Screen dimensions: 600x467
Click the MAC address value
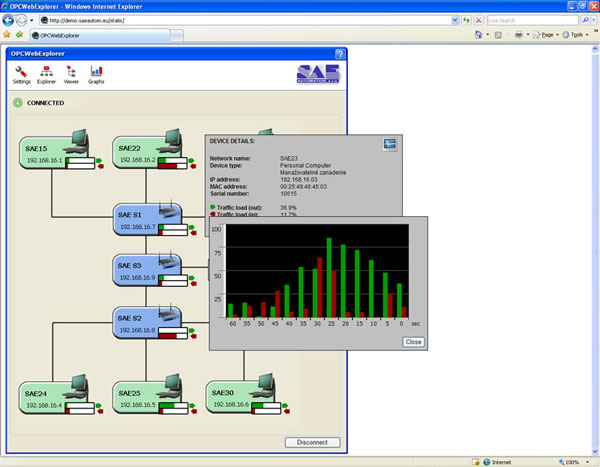(x=303, y=187)
